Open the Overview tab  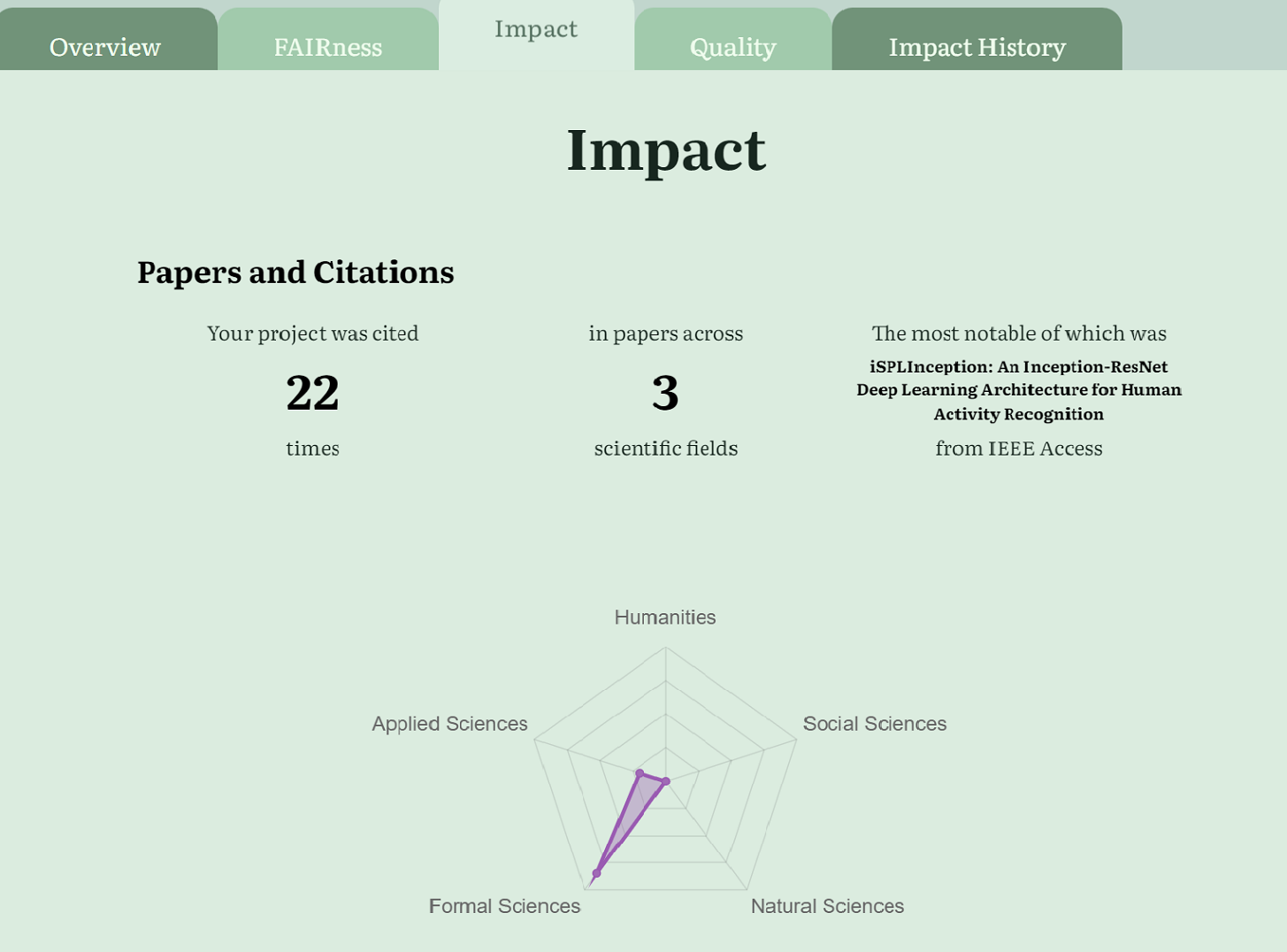(x=105, y=47)
